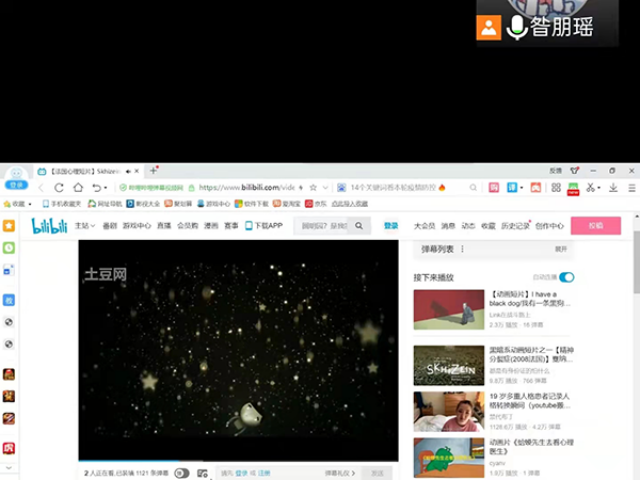
Task: Mute the tab with its speaker icon
Action: click(x=128, y=171)
